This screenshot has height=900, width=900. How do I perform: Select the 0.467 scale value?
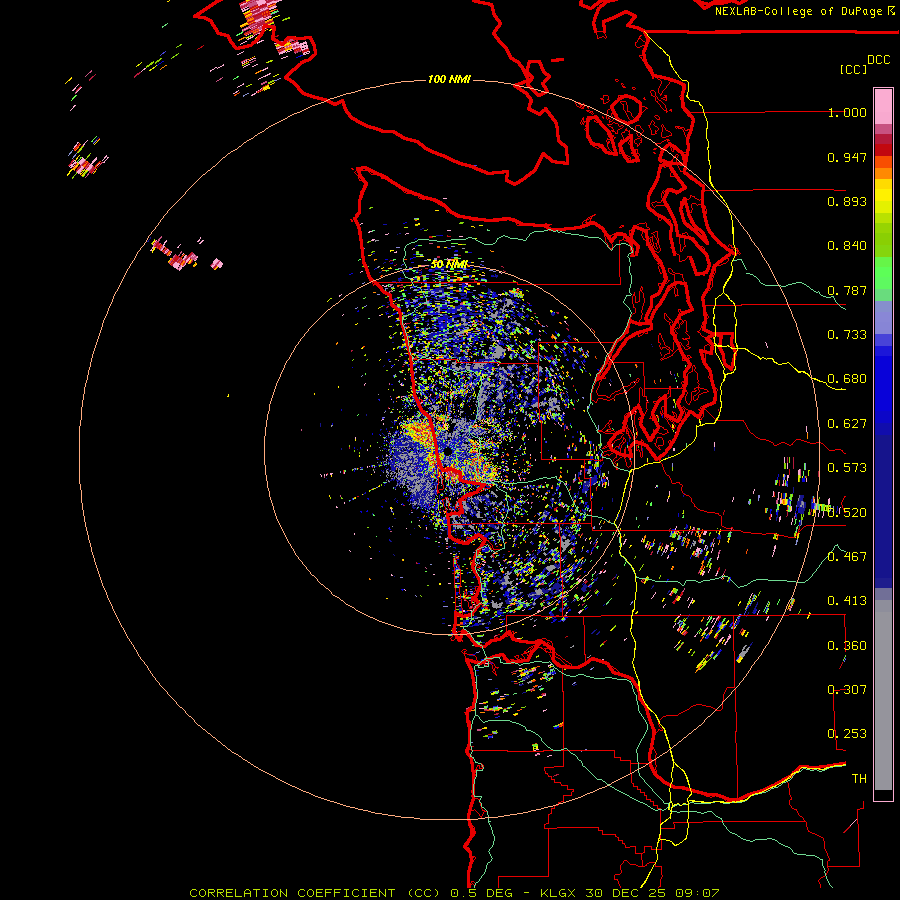[x=847, y=556]
